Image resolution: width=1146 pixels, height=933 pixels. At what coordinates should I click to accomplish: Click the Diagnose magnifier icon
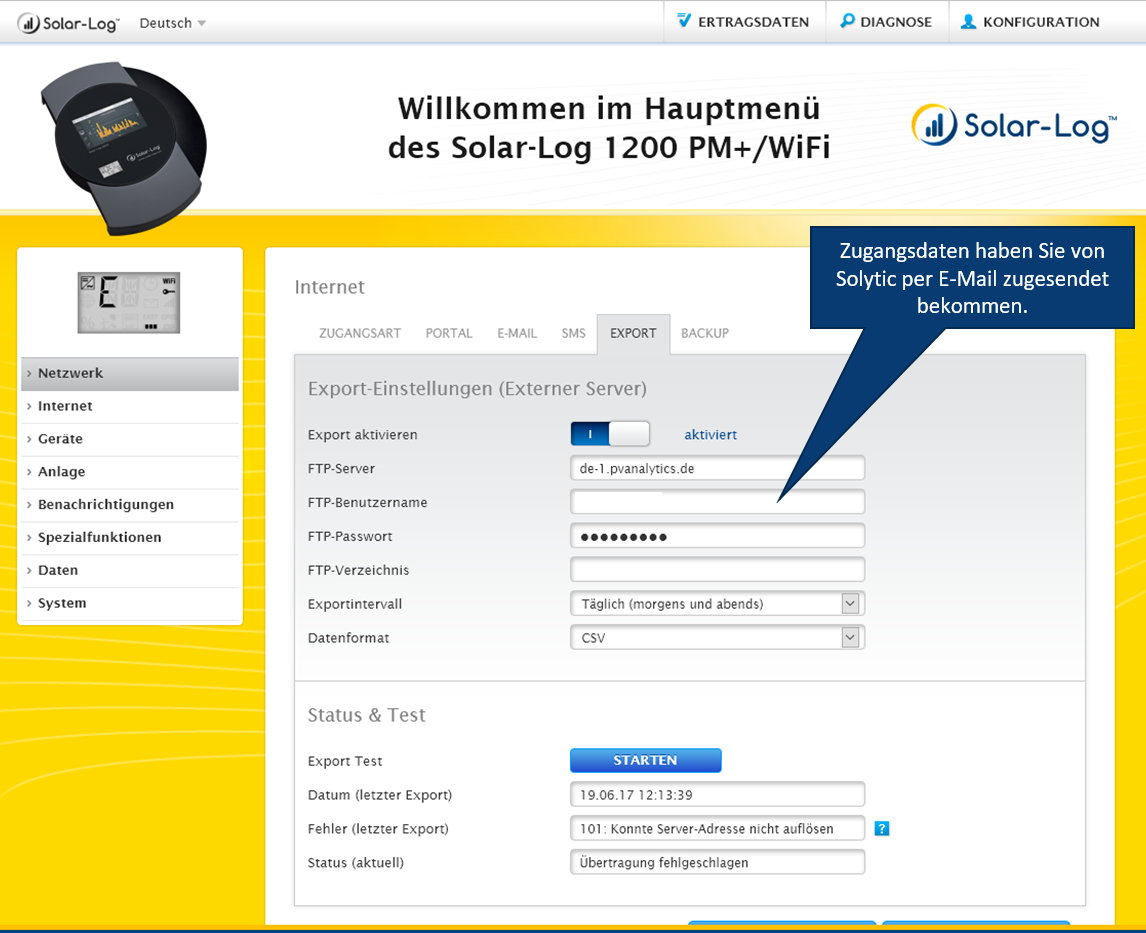[847, 20]
